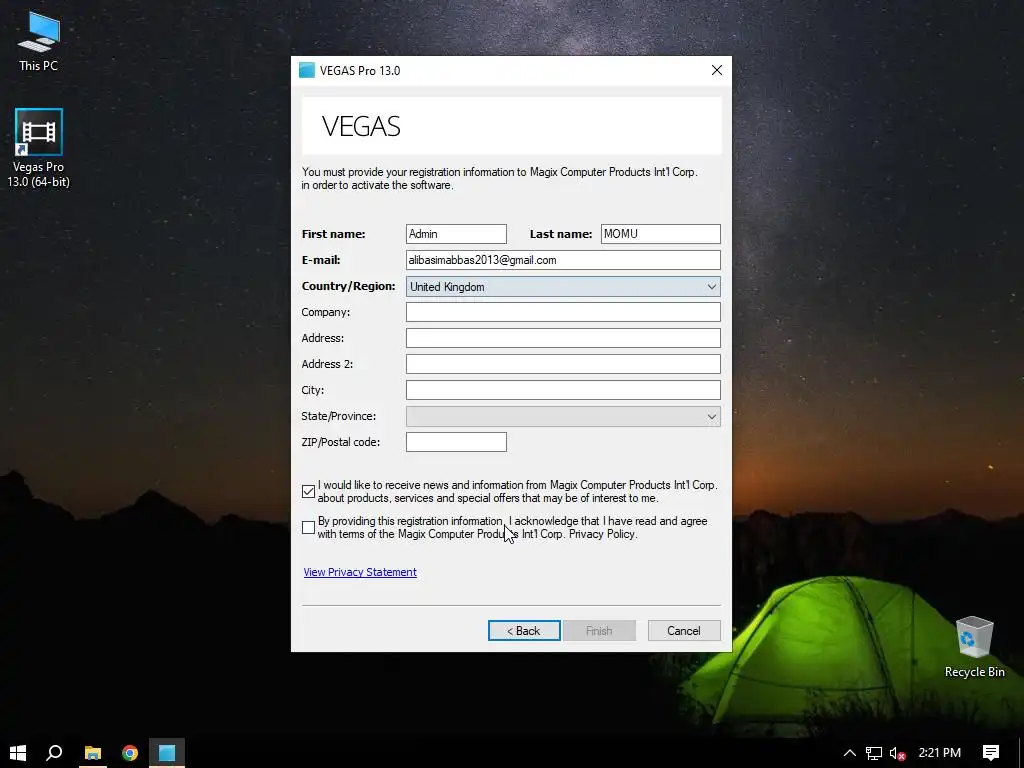Image resolution: width=1024 pixels, height=768 pixels.
Task: Go back with < Back button
Action: [524, 631]
